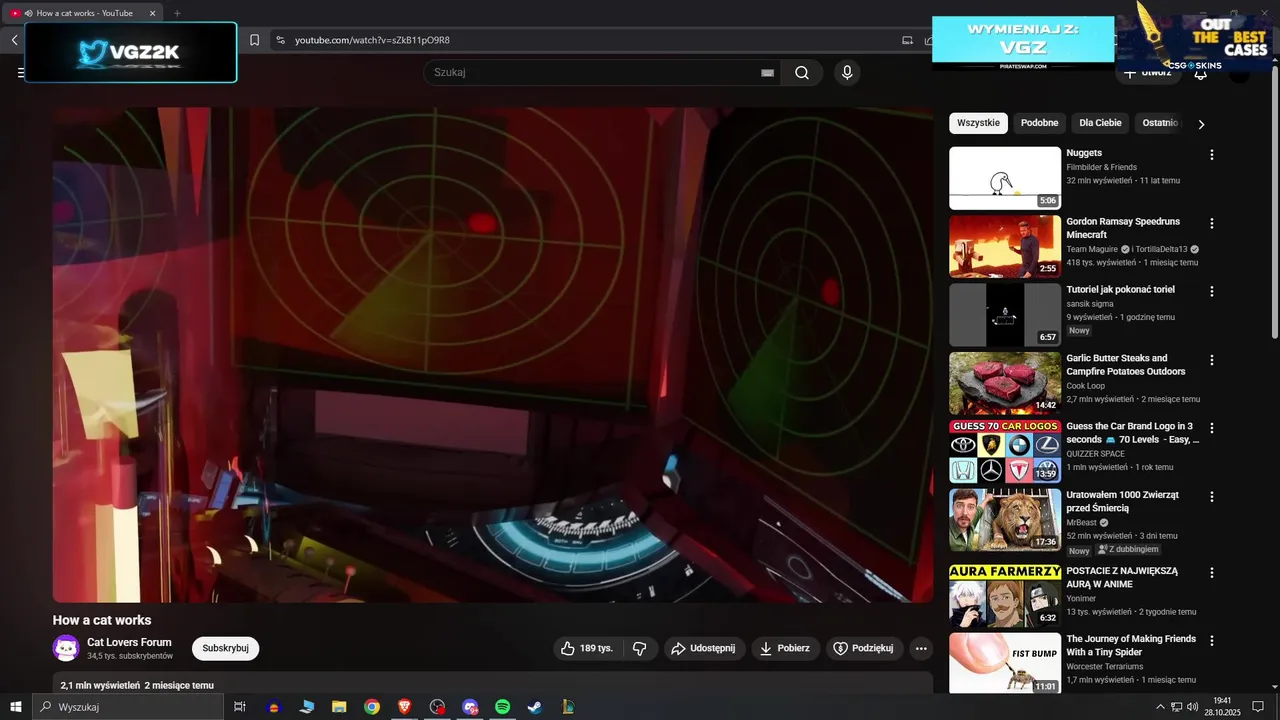
Task: Open League of Legends taskbar icon
Action: pyautogui.click(x=568, y=707)
